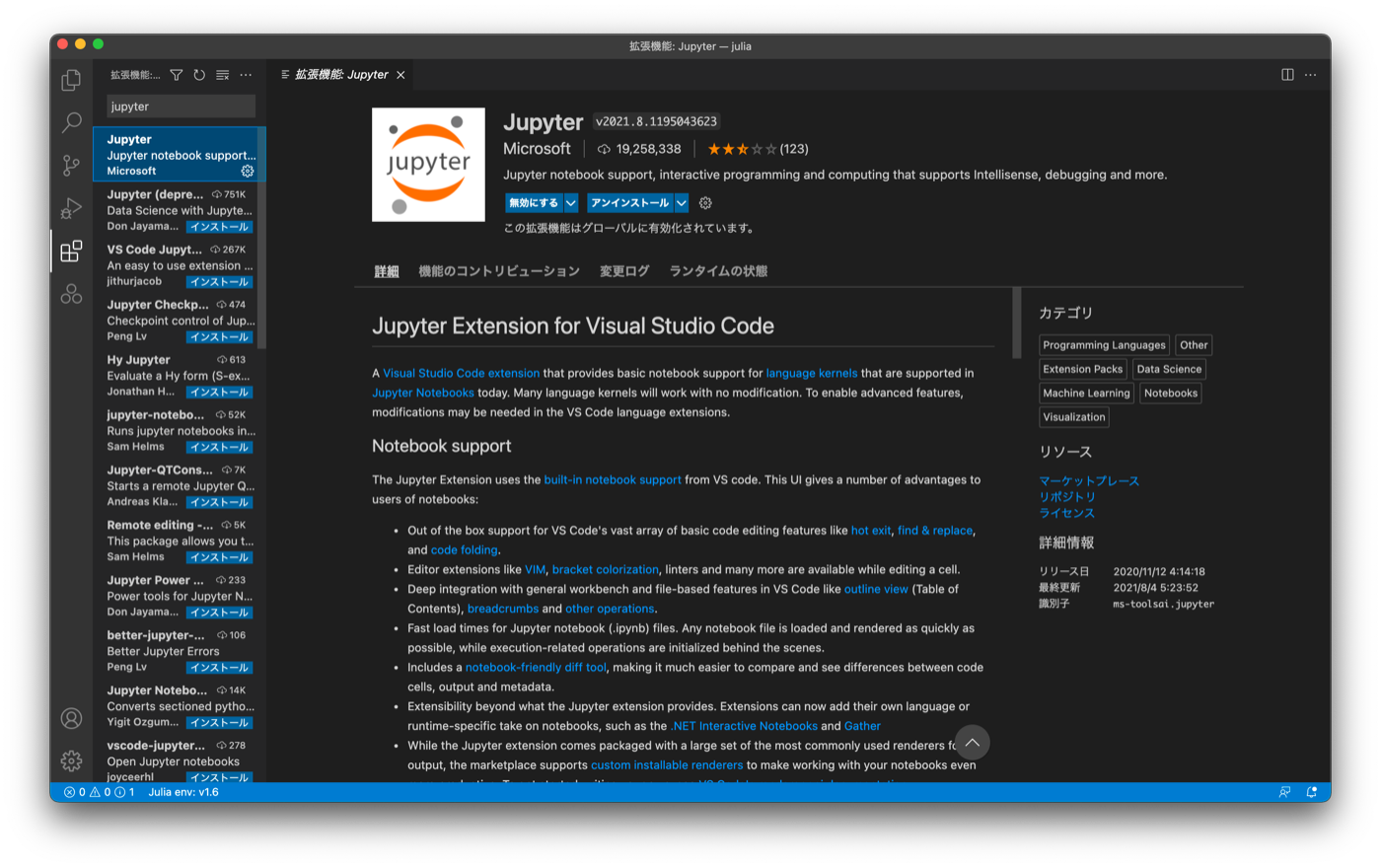Click the settings gear beside uninstall button
The height and width of the screenshot is (868, 1381).
[705, 203]
